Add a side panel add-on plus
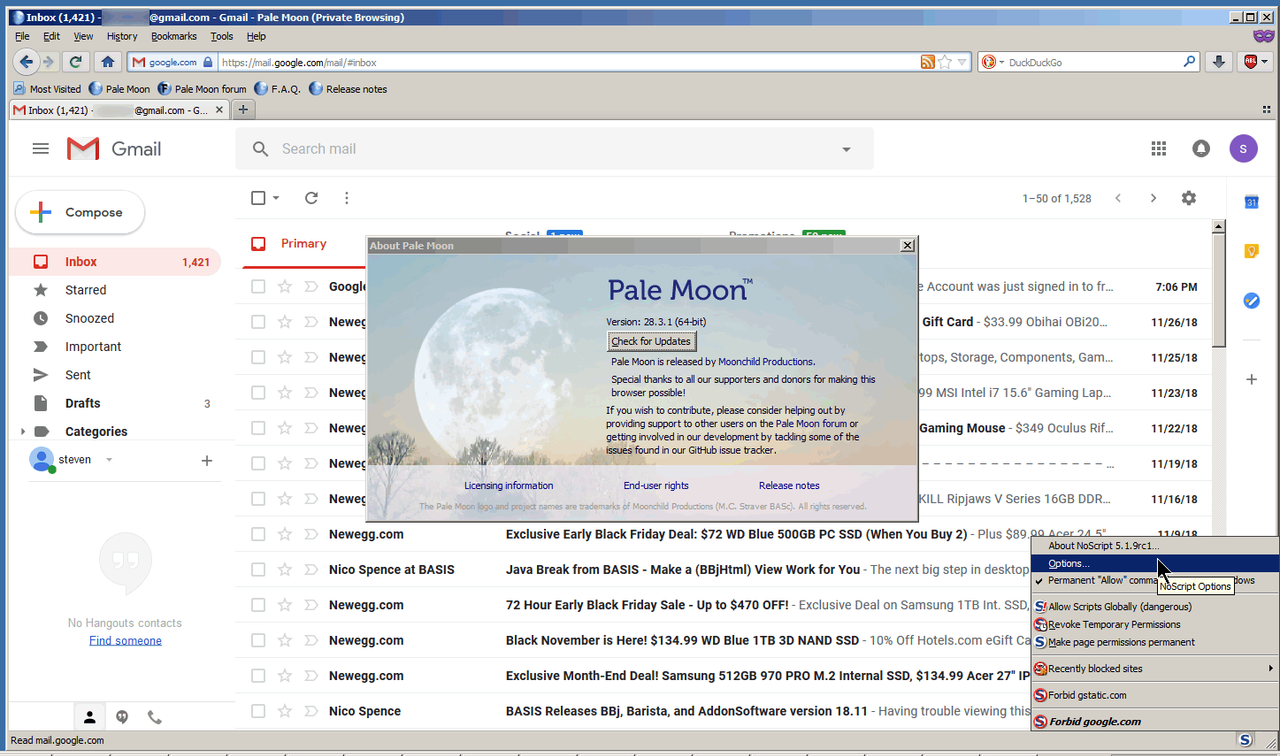 (x=1251, y=379)
